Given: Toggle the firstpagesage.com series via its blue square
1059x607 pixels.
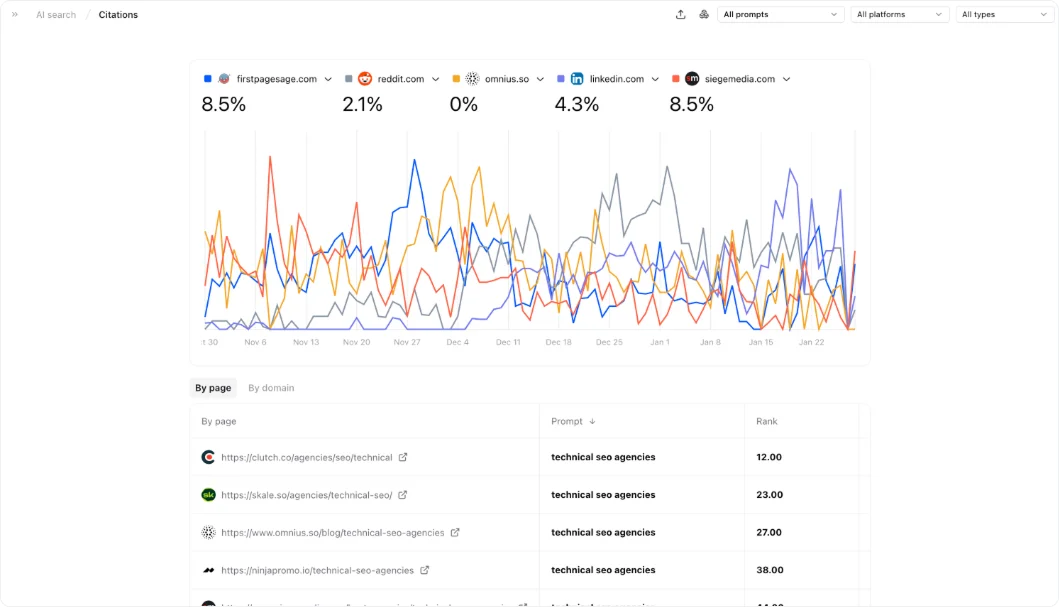Looking at the screenshot, I should pyautogui.click(x=208, y=78).
